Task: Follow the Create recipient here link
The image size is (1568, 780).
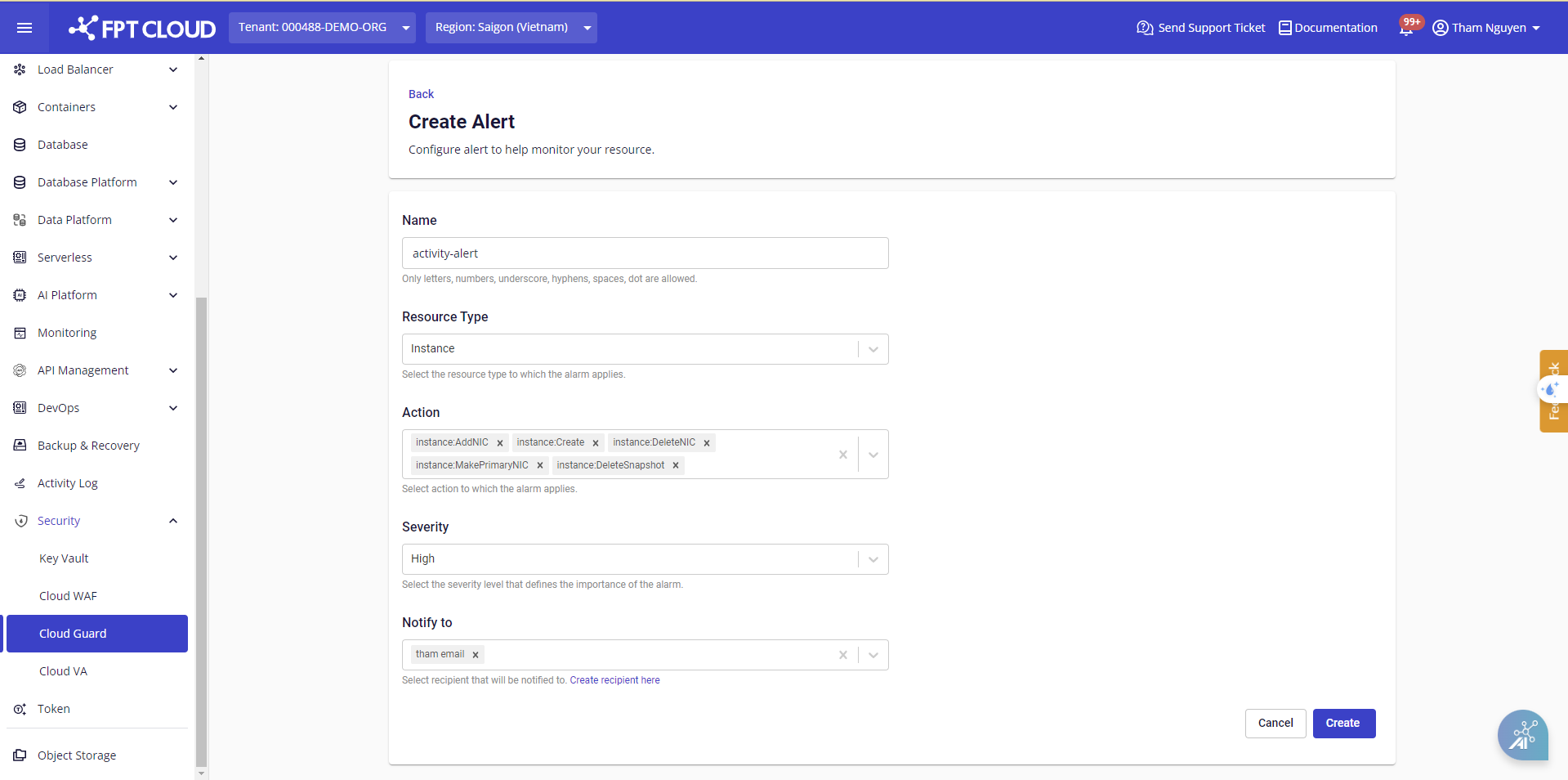Action: (x=614, y=680)
